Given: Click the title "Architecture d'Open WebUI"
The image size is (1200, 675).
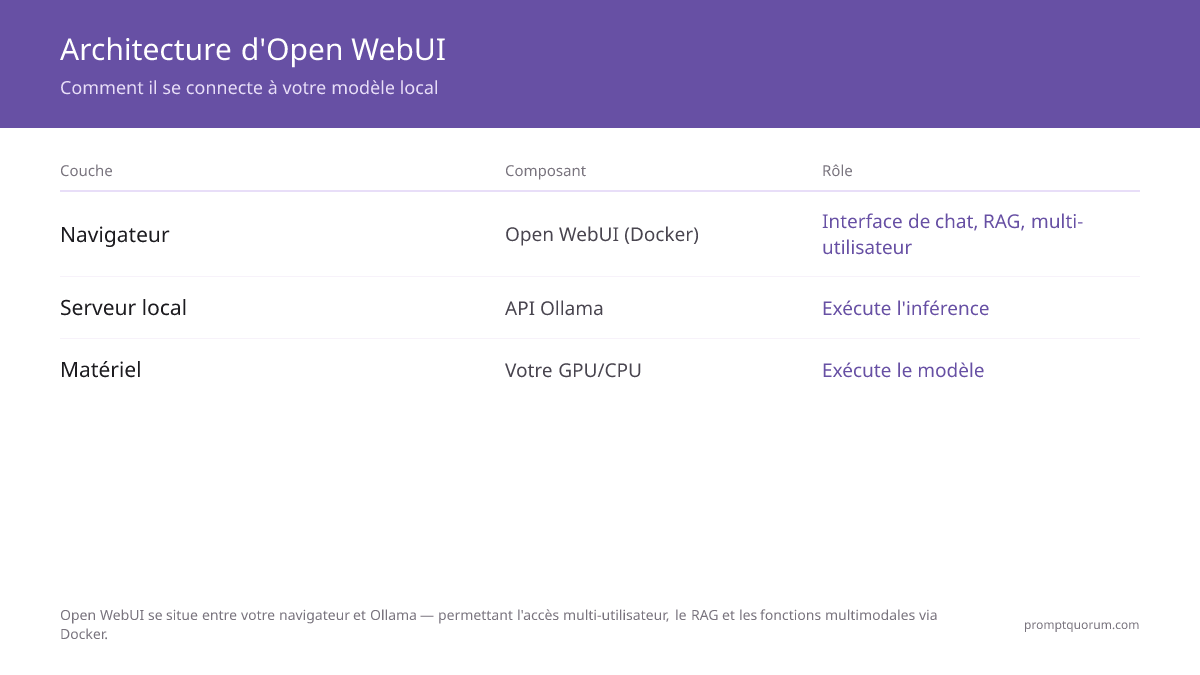Looking at the screenshot, I should 253,49.
